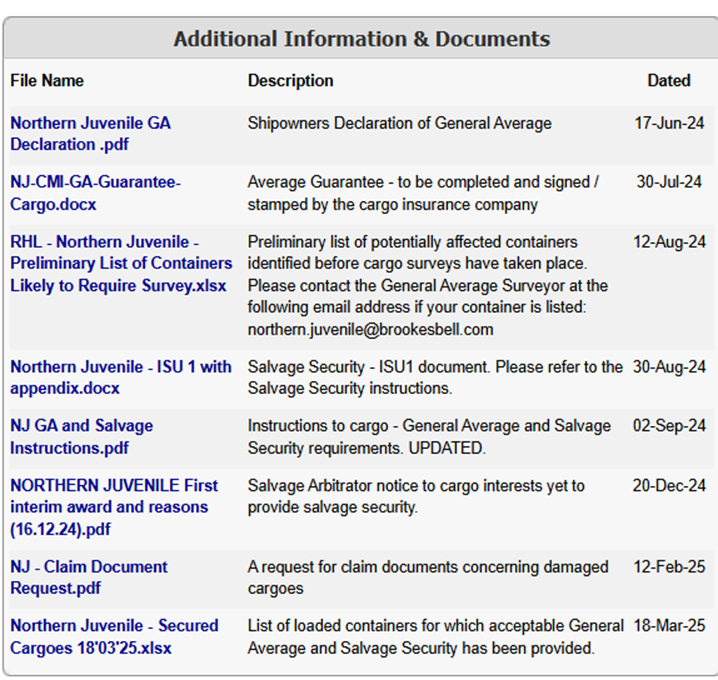Click the 20-Dec-24 date cell
Image resolution: width=718 pixels, height=680 pixels.
pyautogui.click(x=668, y=486)
